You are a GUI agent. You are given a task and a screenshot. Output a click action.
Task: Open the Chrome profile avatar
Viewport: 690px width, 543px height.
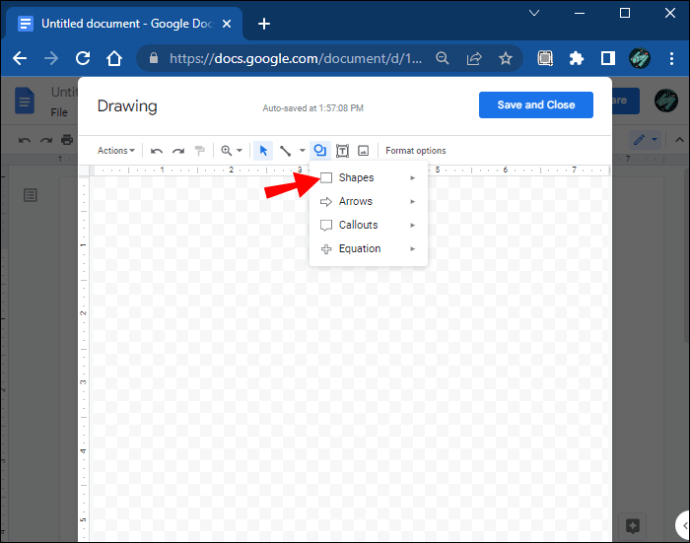[640, 58]
